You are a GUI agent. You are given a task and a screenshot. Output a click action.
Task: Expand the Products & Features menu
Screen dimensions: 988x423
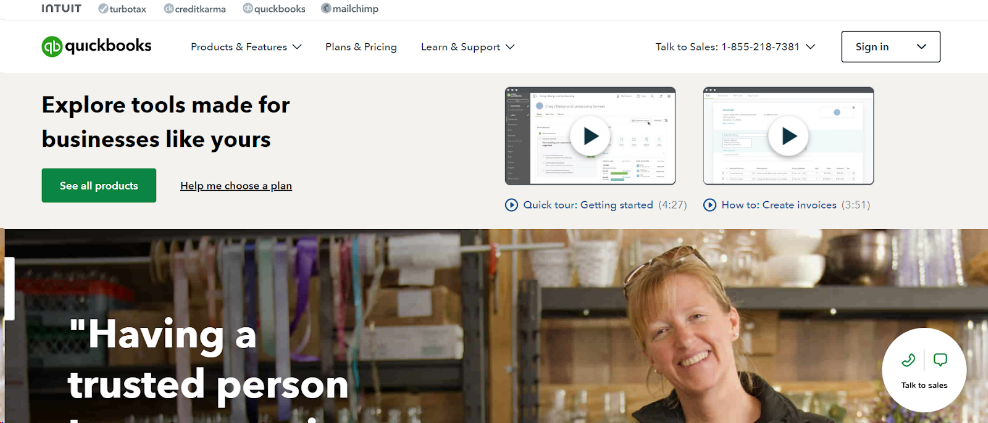[246, 47]
